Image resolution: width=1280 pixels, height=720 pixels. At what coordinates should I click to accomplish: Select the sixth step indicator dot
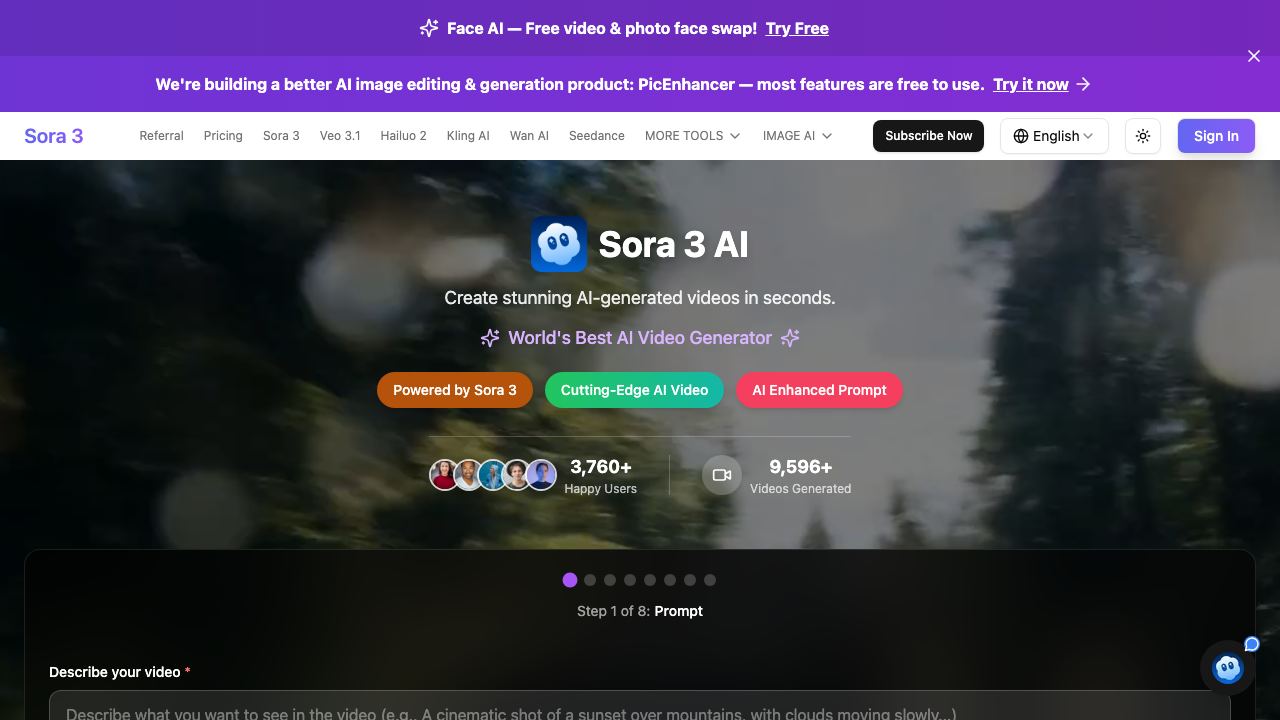(x=670, y=580)
